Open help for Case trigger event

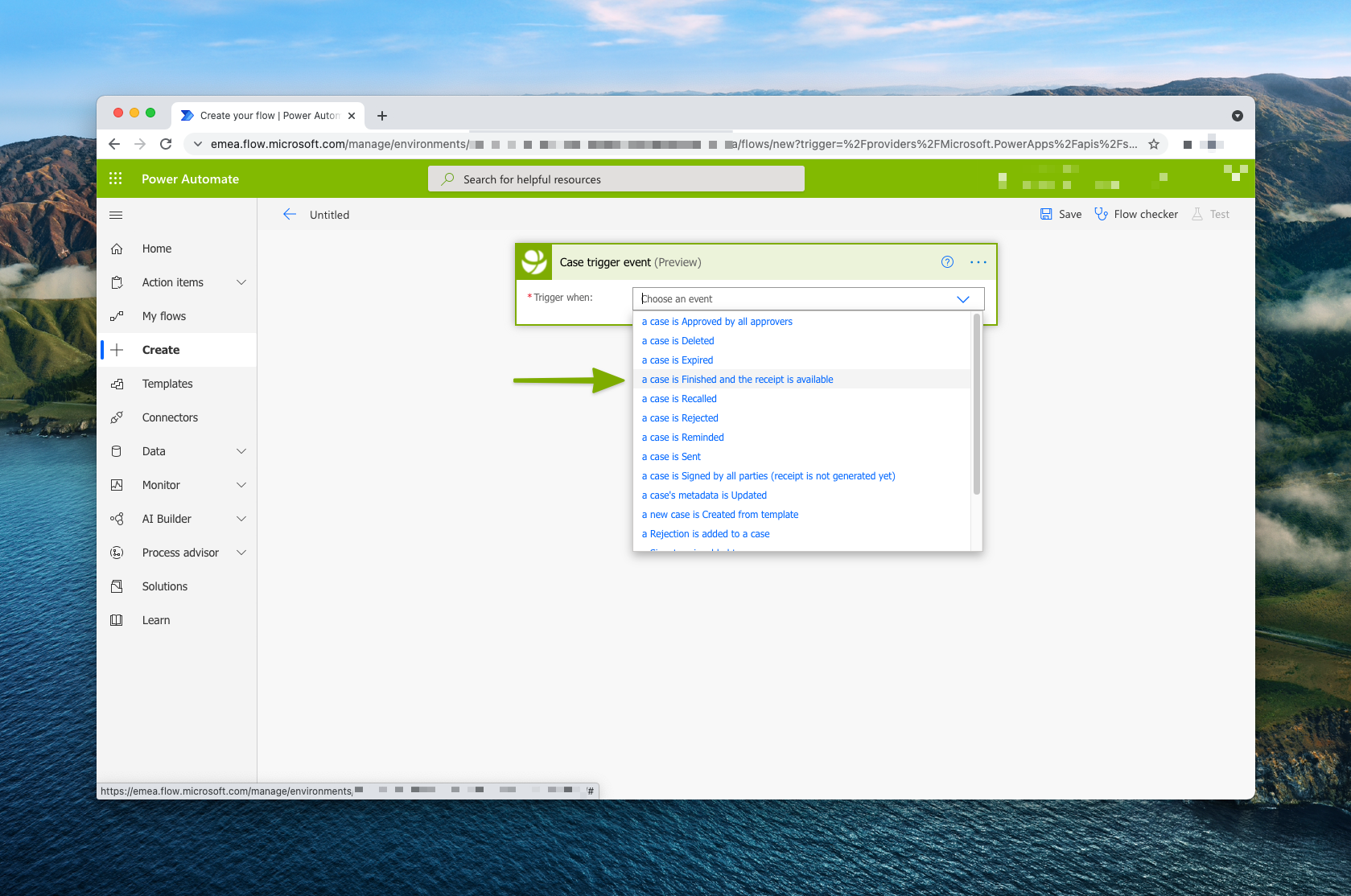[947, 261]
